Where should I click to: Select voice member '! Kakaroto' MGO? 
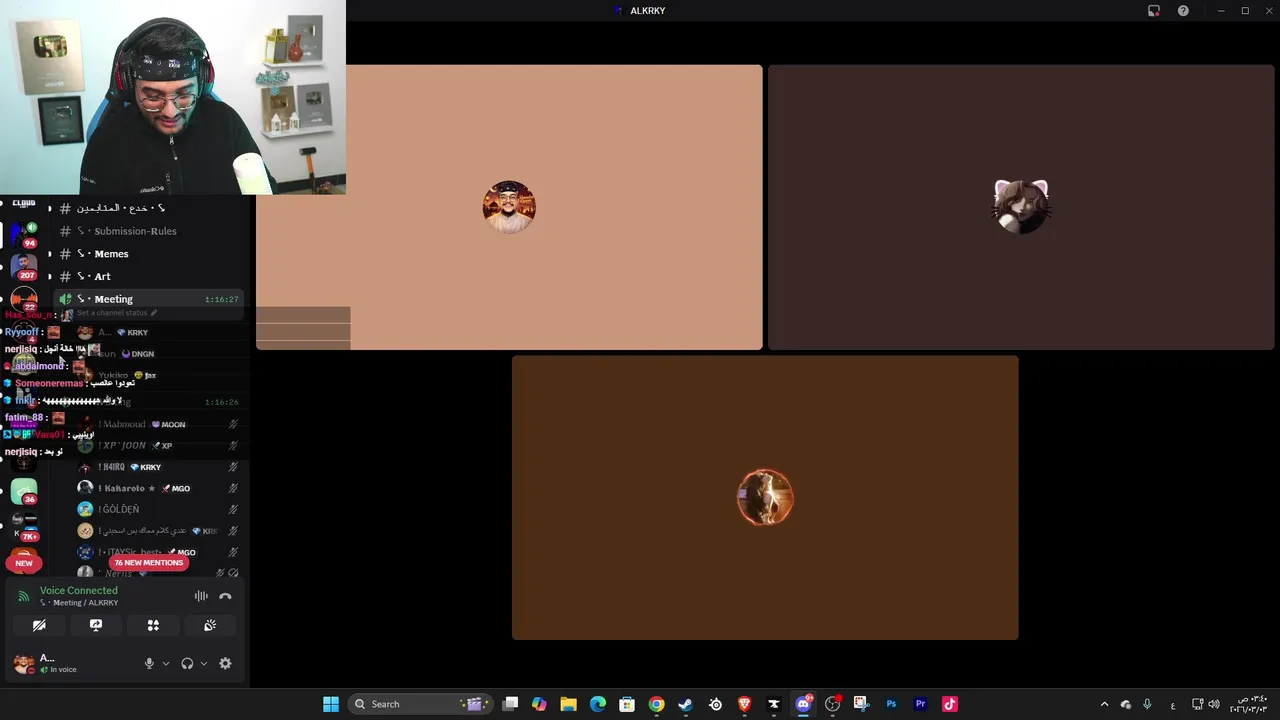[158, 488]
